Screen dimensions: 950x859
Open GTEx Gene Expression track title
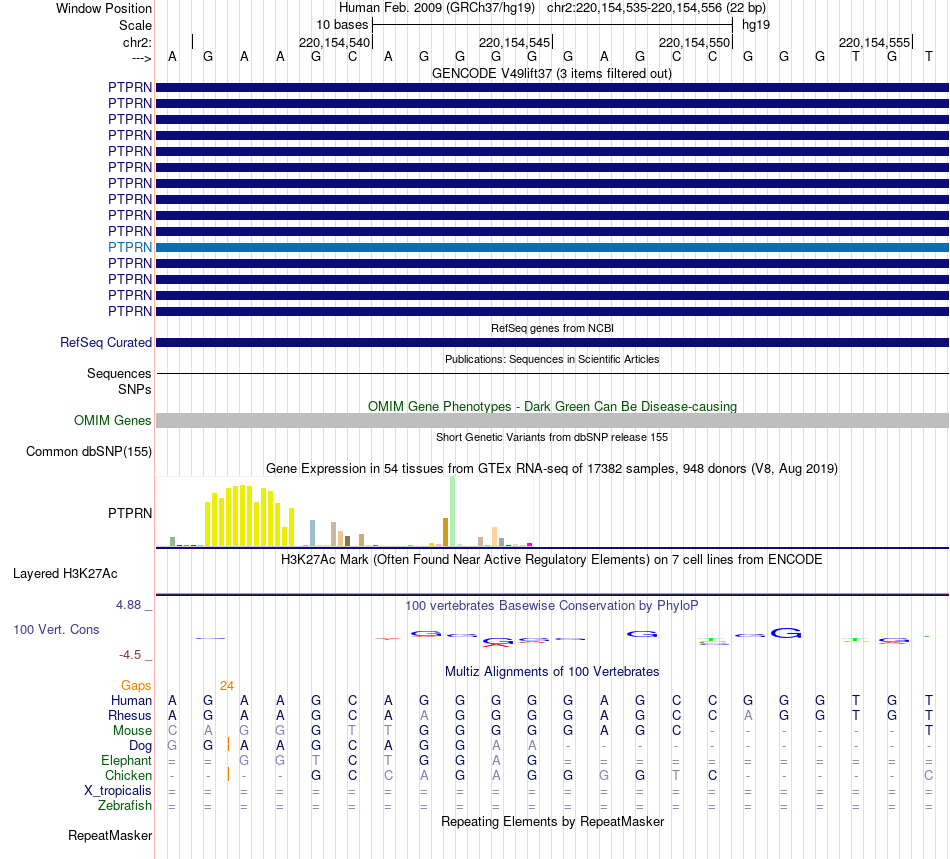[552, 468]
